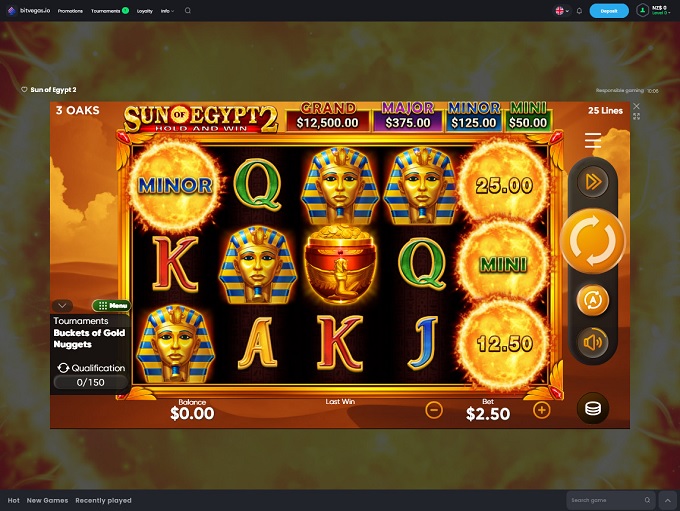Mute the game sound with the speaker icon
This screenshot has width=680, height=511.
point(593,342)
